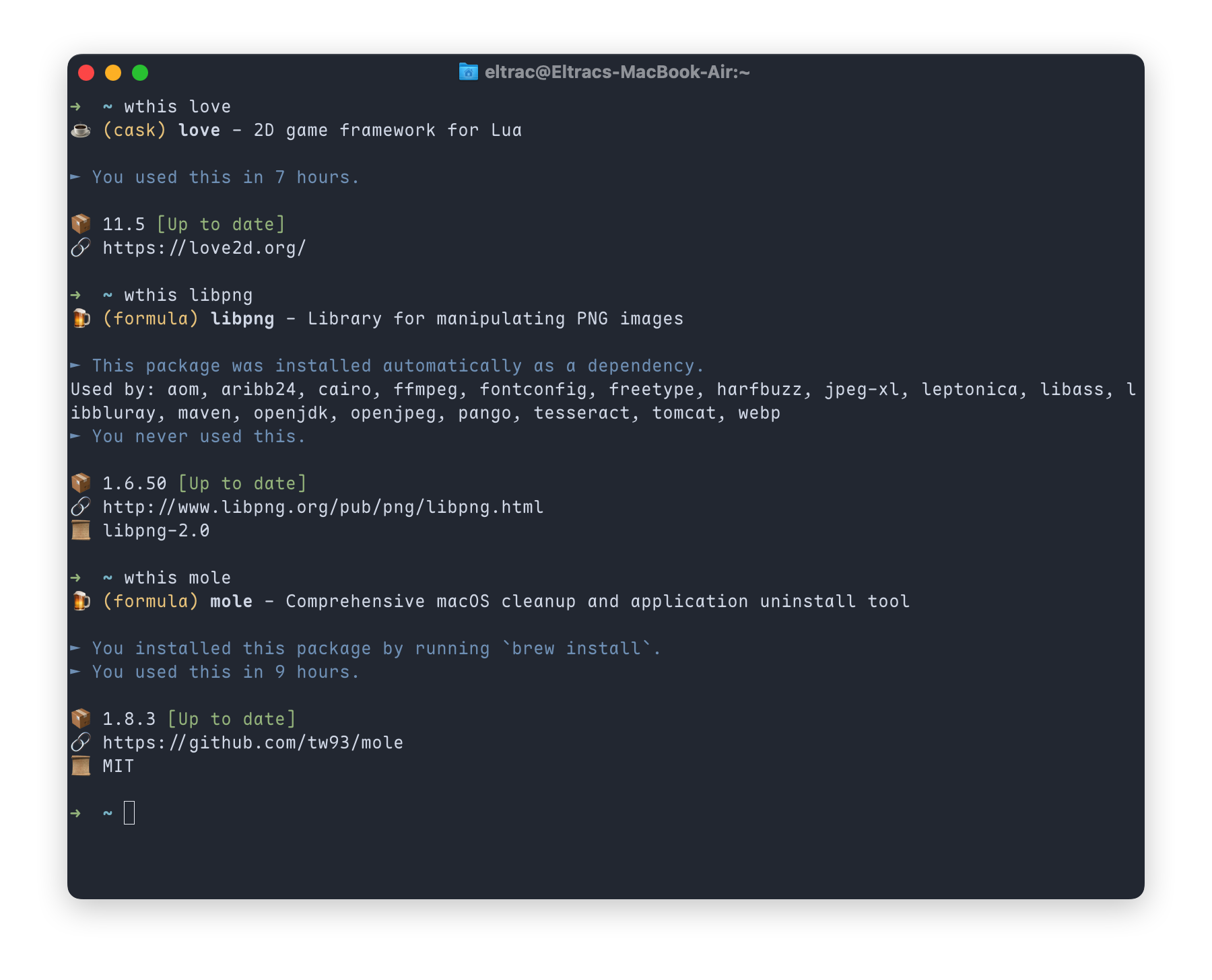Viewport: 1212px width, 980px height.
Task: Click the package box icon next to 1.6.50
Action: pos(81,483)
